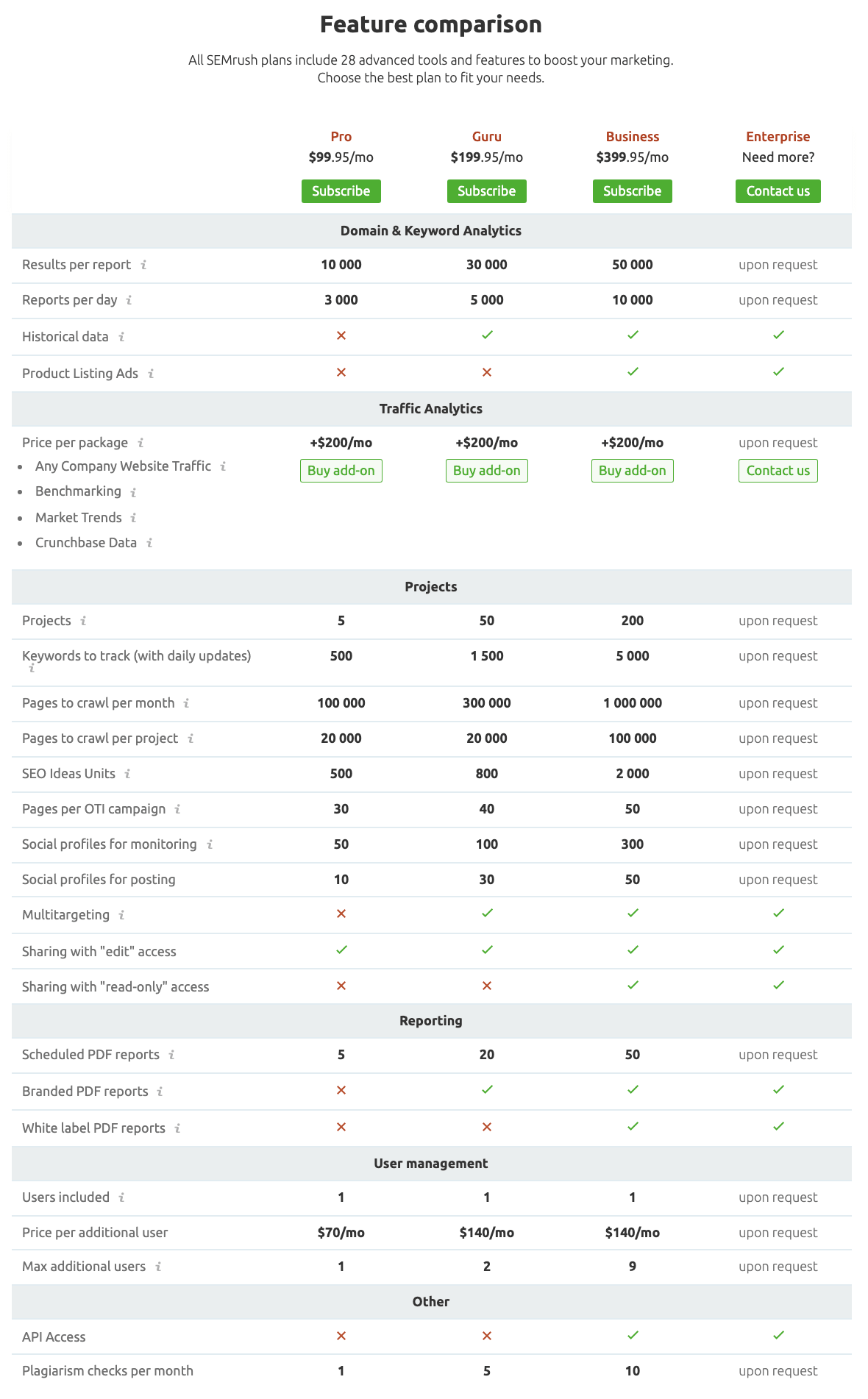Click the Benchmarking info icon
Screen dimensions: 868x1399
pyautogui.click(x=133, y=492)
